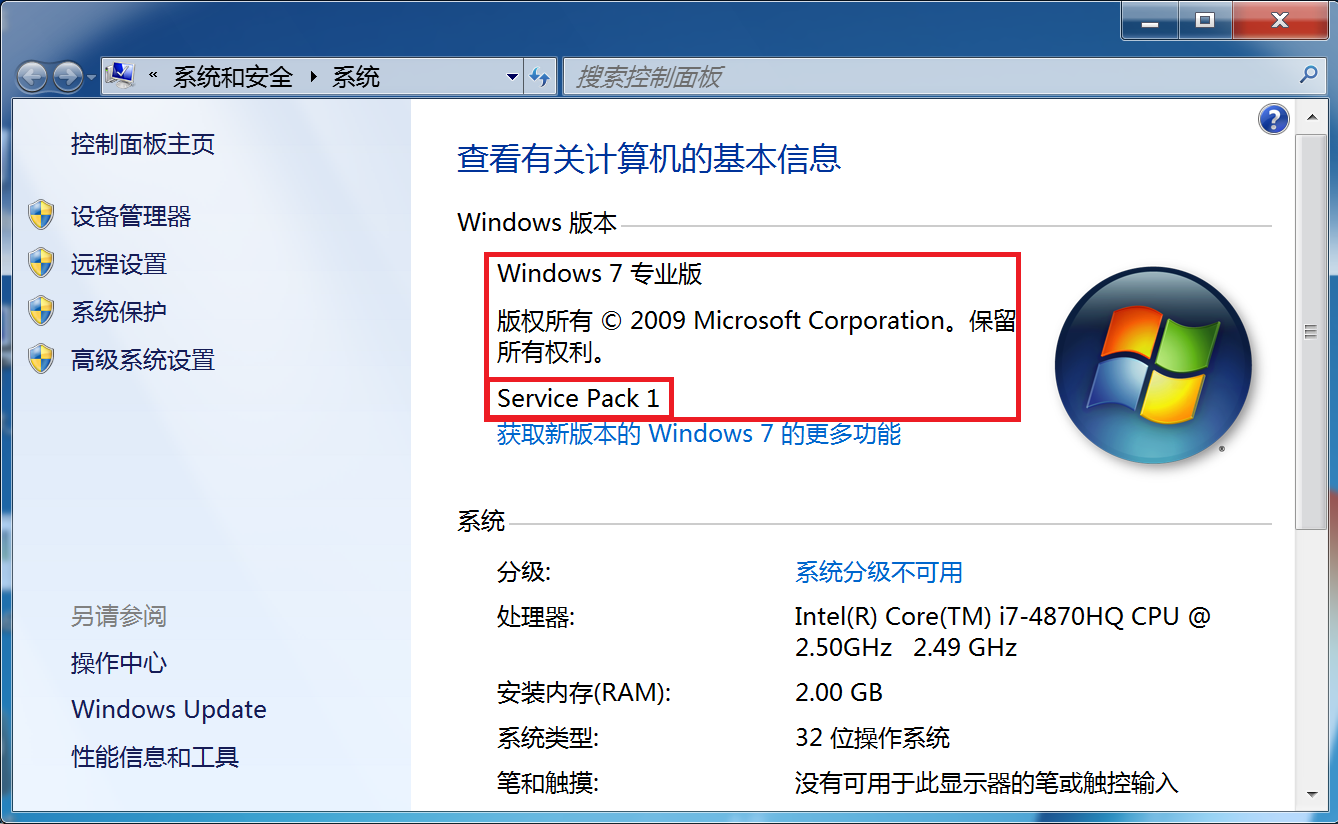Click the vertical scrollbar thumb

pyautogui.click(x=1312, y=331)
